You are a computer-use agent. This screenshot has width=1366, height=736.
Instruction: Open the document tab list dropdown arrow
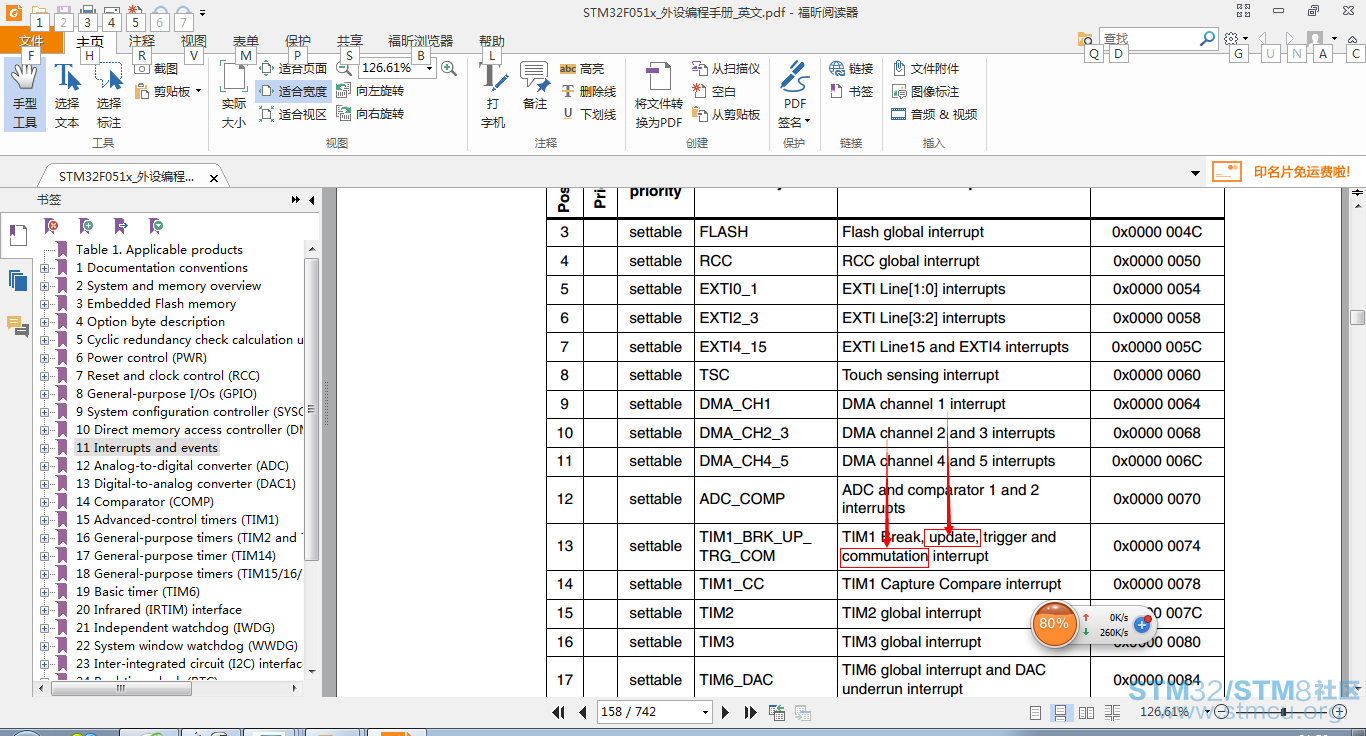[1196, 173]
